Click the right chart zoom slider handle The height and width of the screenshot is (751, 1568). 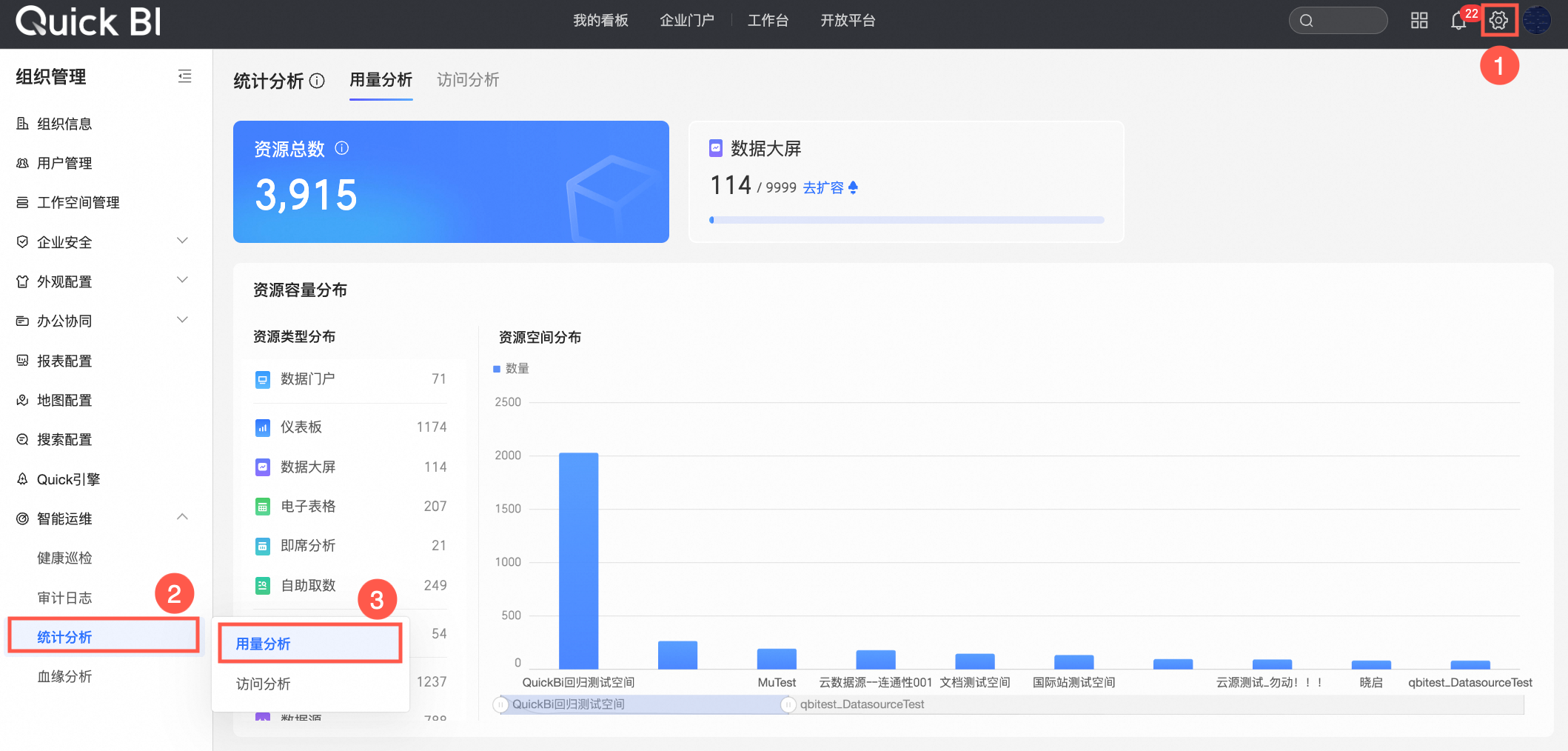click(788, 704)
